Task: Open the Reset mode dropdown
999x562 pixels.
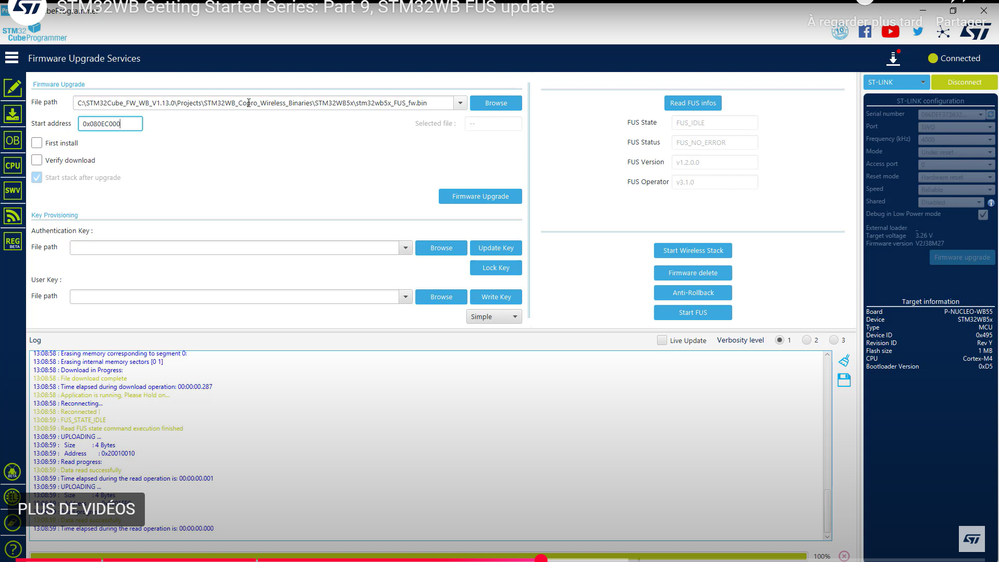Action: click(x=956, y=177)
